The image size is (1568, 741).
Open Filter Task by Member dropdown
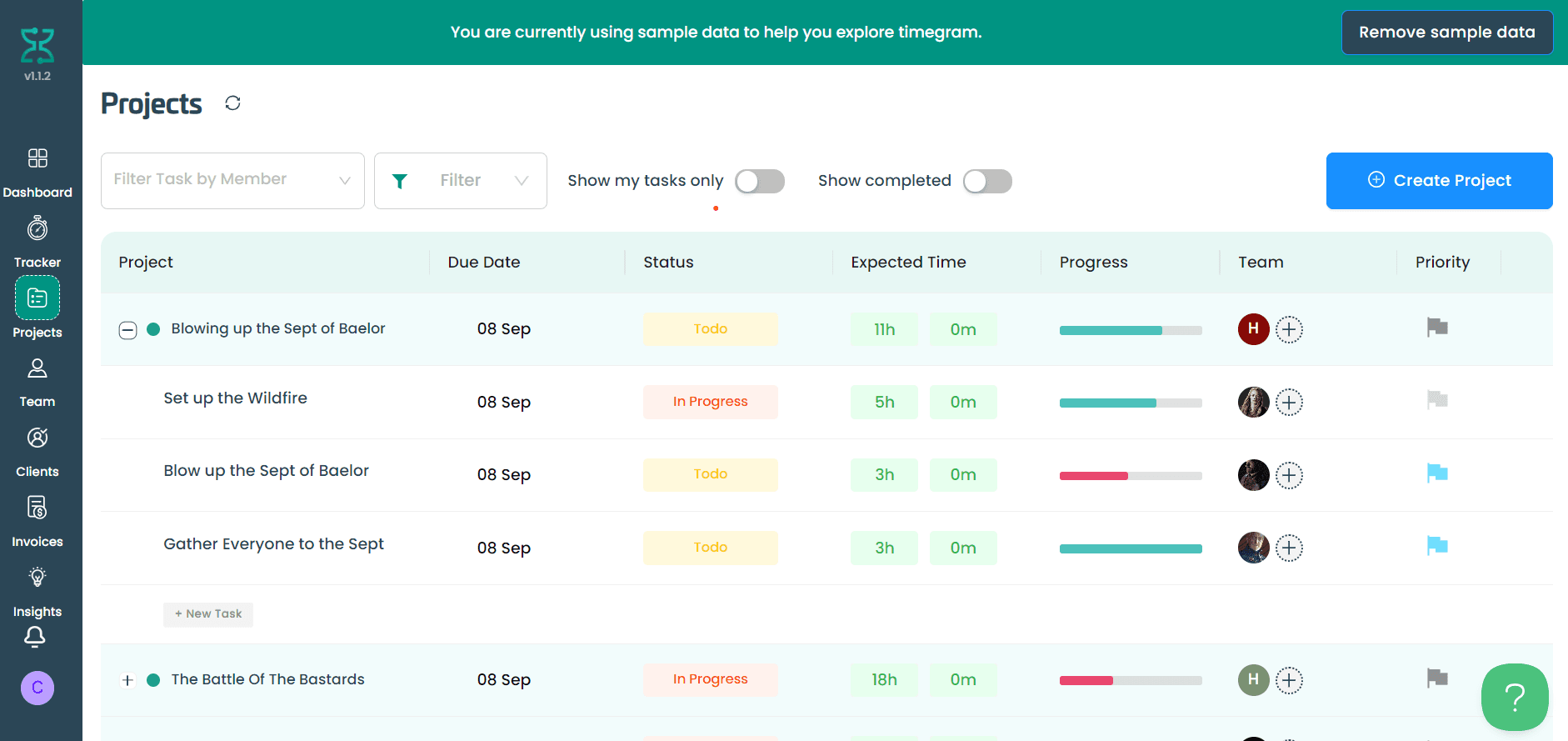pyautogui.click(x=232, y=181)
